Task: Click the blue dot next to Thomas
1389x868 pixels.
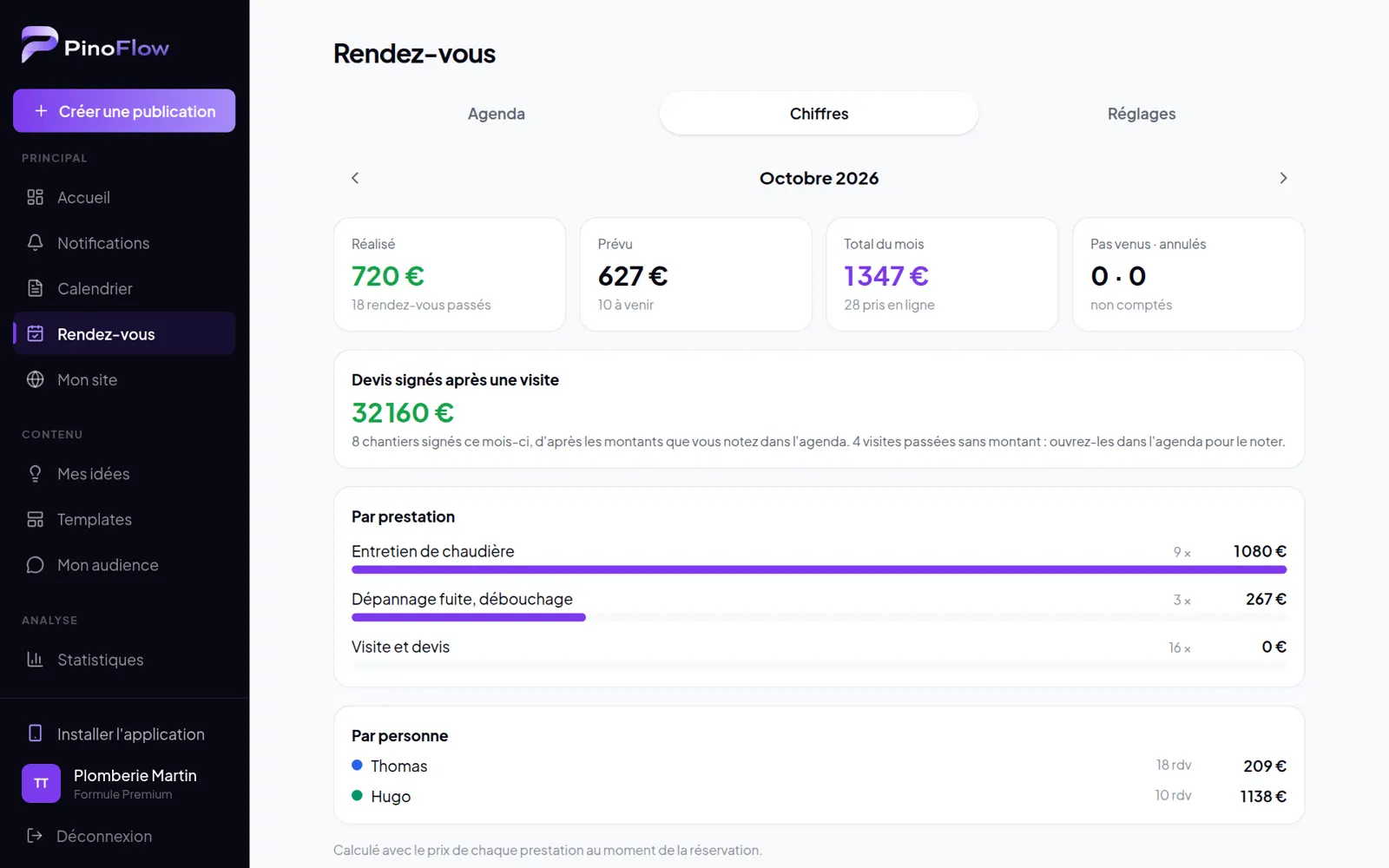Action: coord(357,765)
